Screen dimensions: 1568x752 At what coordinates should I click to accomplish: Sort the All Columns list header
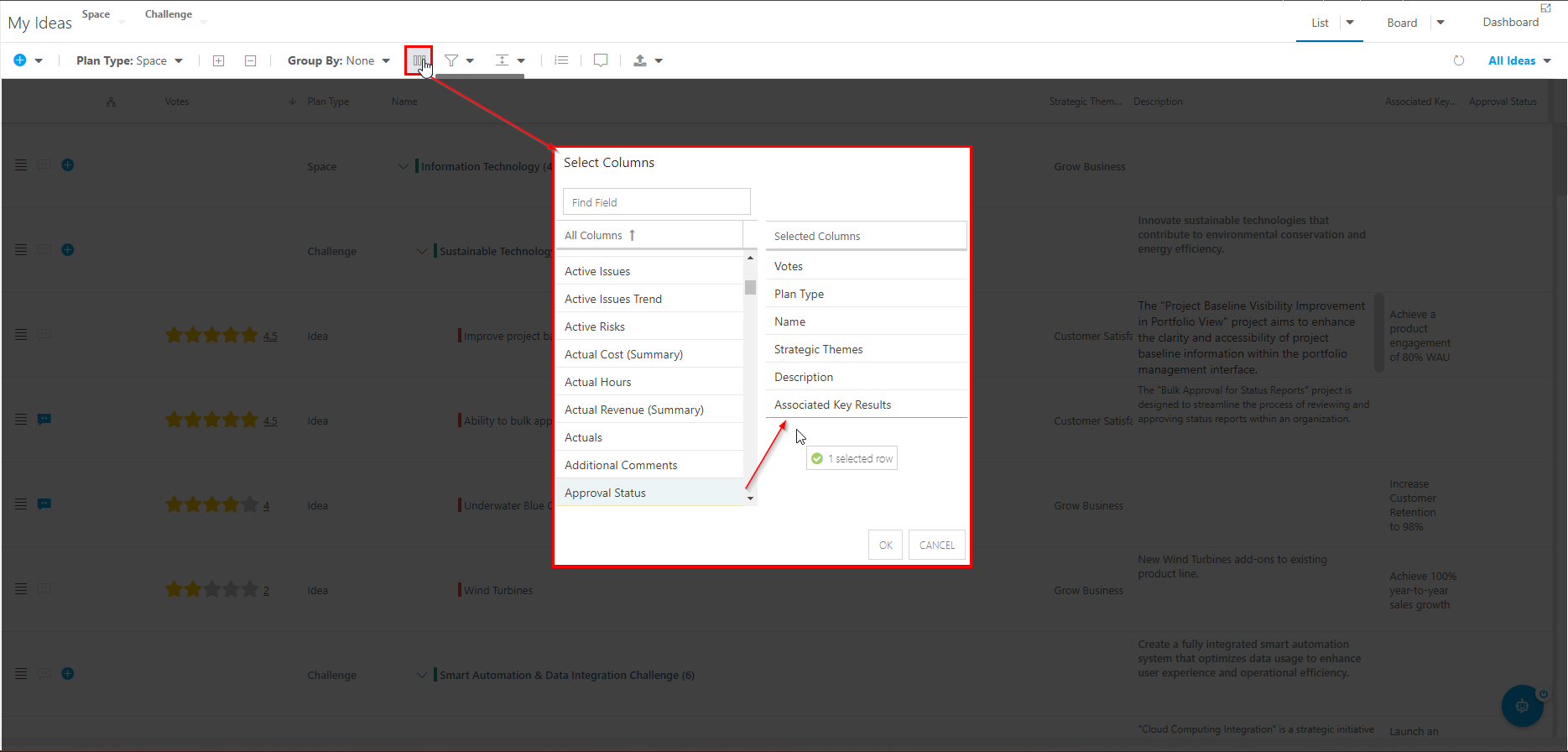pos(649,235)
